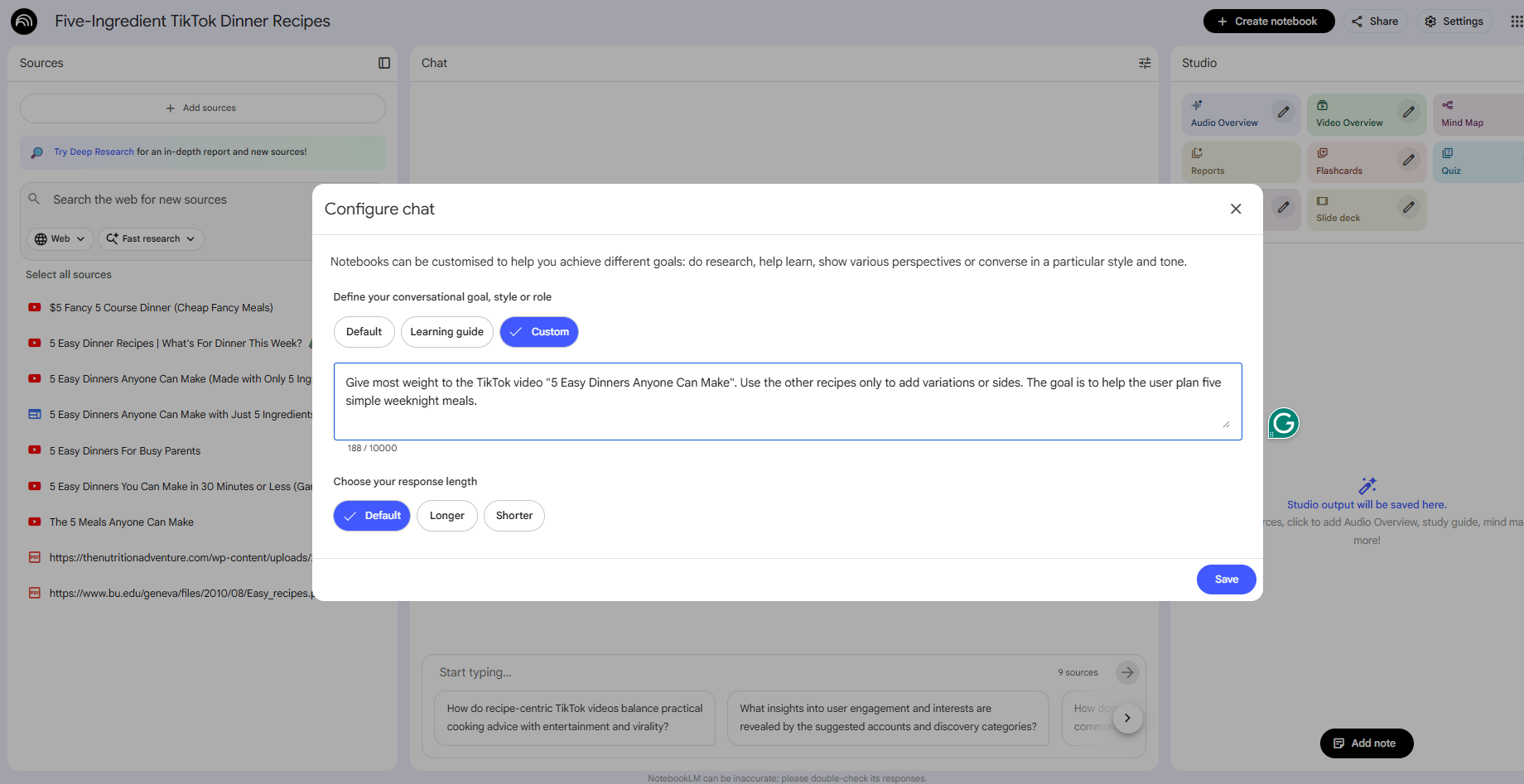
Task: Open the Mind Map tile in Studio
Action: click(1478, 114)
